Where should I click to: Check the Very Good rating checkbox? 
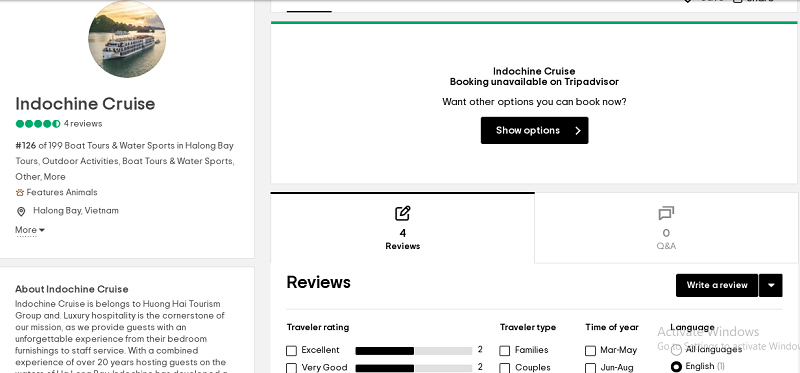click(291, 368)
